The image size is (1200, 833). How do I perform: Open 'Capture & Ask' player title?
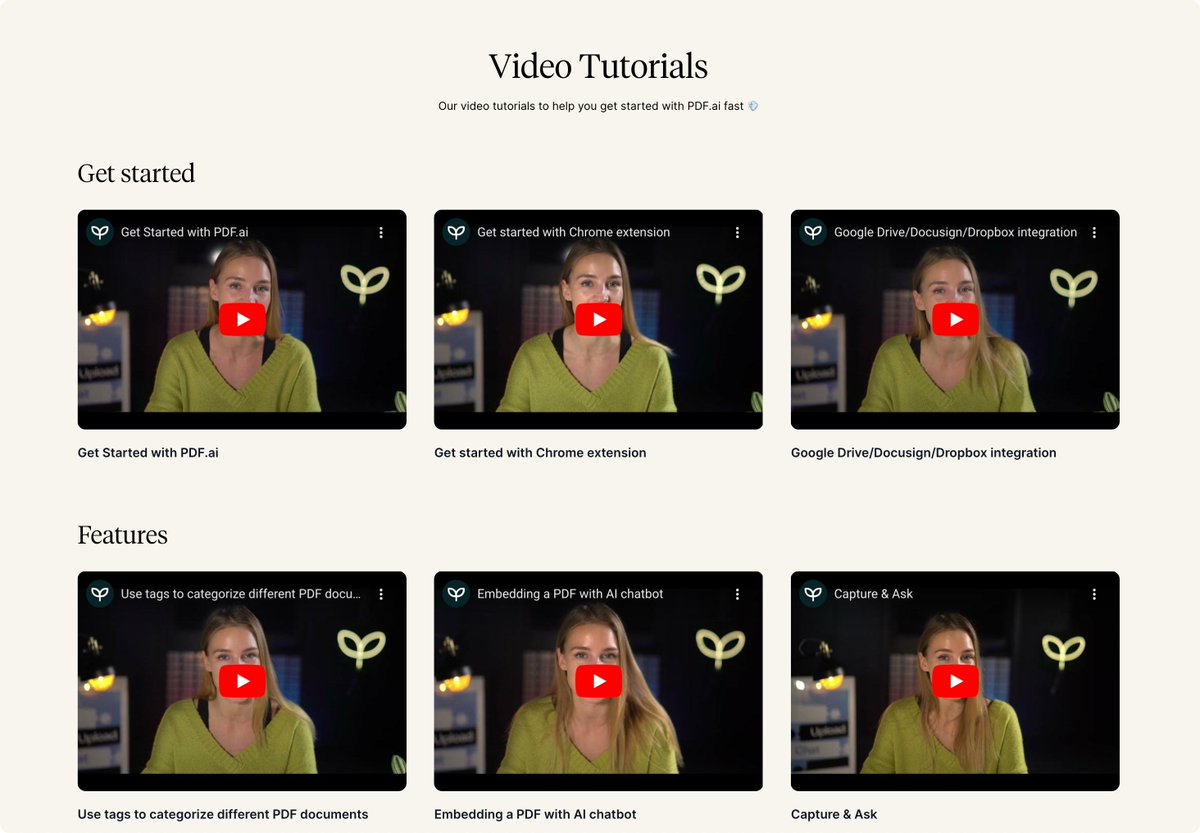tap(874, 594)
